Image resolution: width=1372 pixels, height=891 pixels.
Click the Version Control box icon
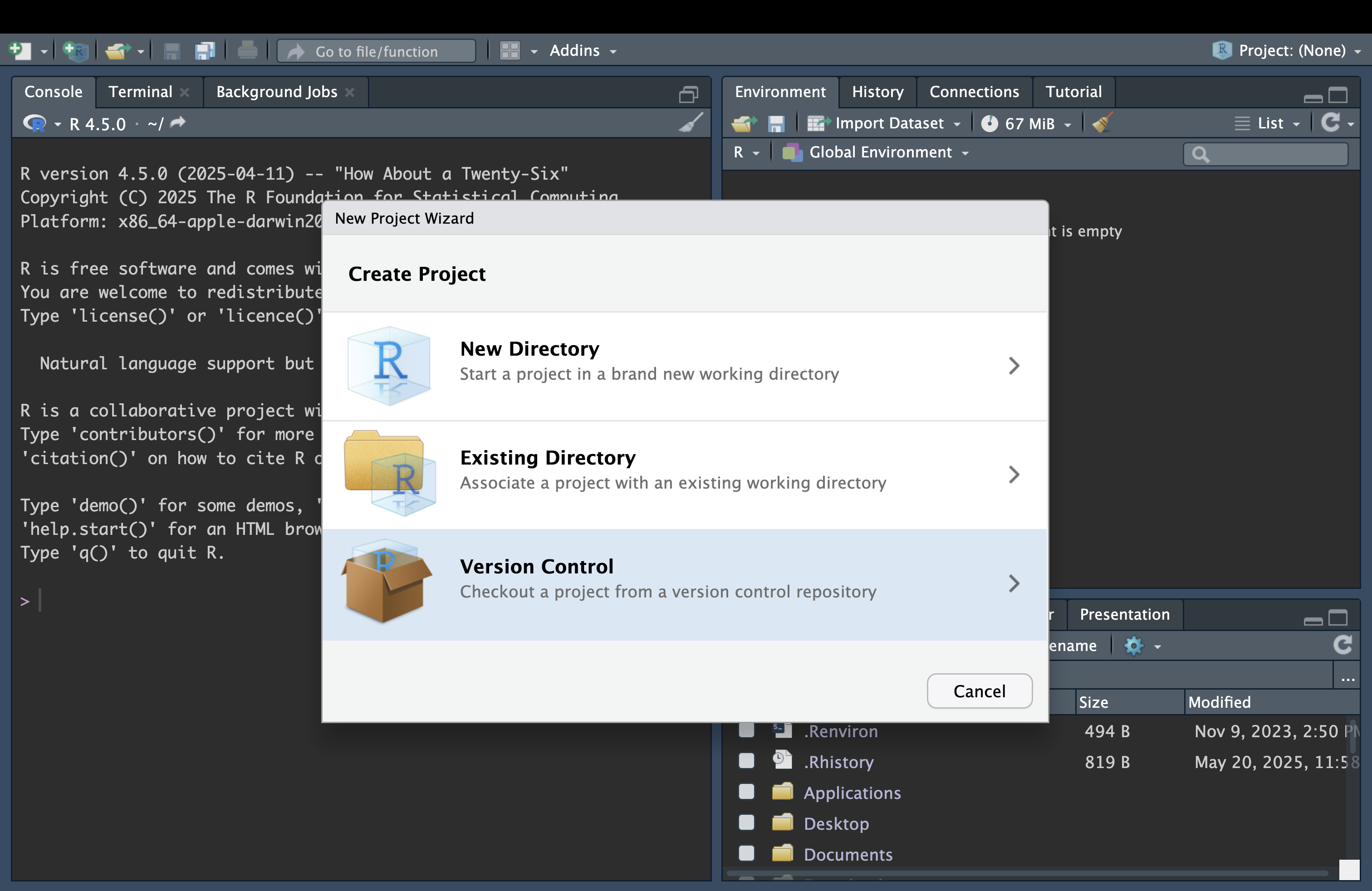pyautogui.click(x=386, y=582)
